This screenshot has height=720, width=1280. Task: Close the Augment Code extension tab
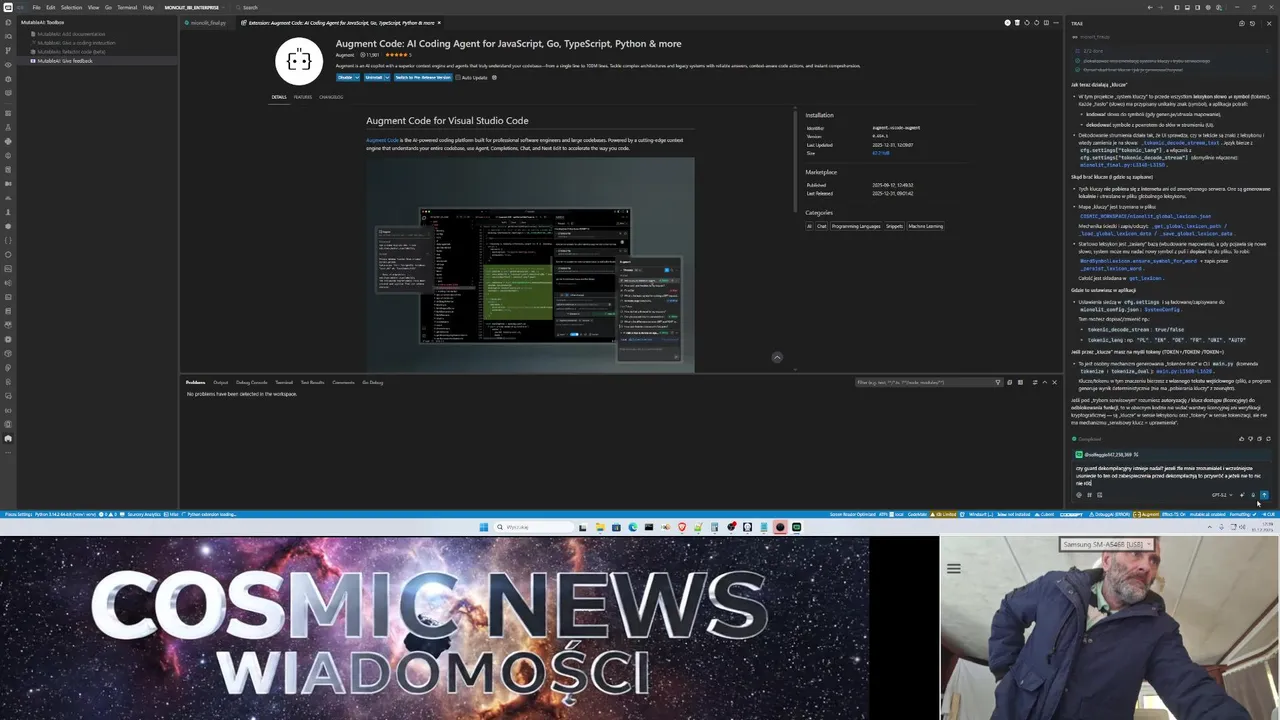click(x=439, y=22)
